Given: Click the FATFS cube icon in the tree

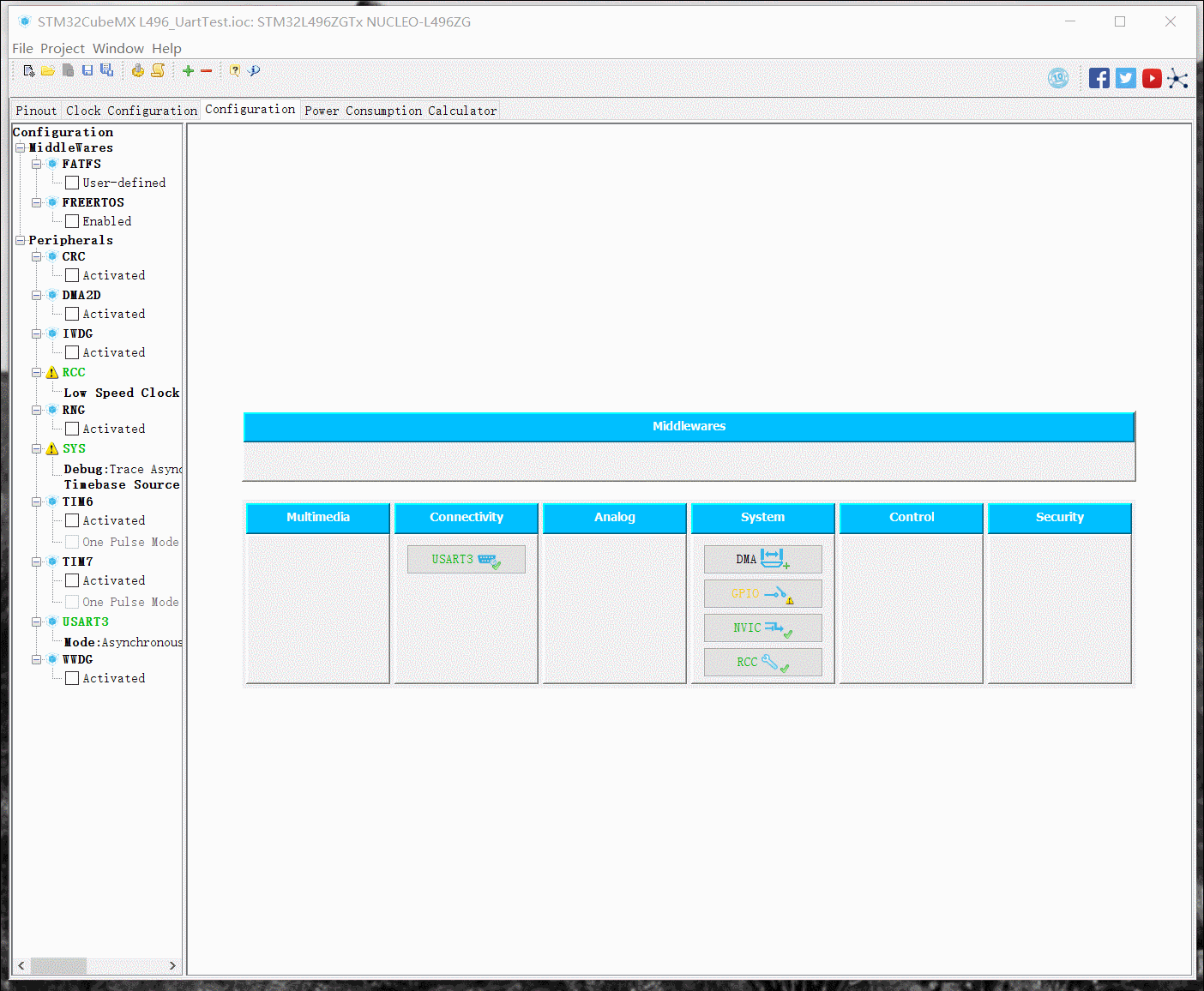Looking at the screenshot, I should point(52,164).
